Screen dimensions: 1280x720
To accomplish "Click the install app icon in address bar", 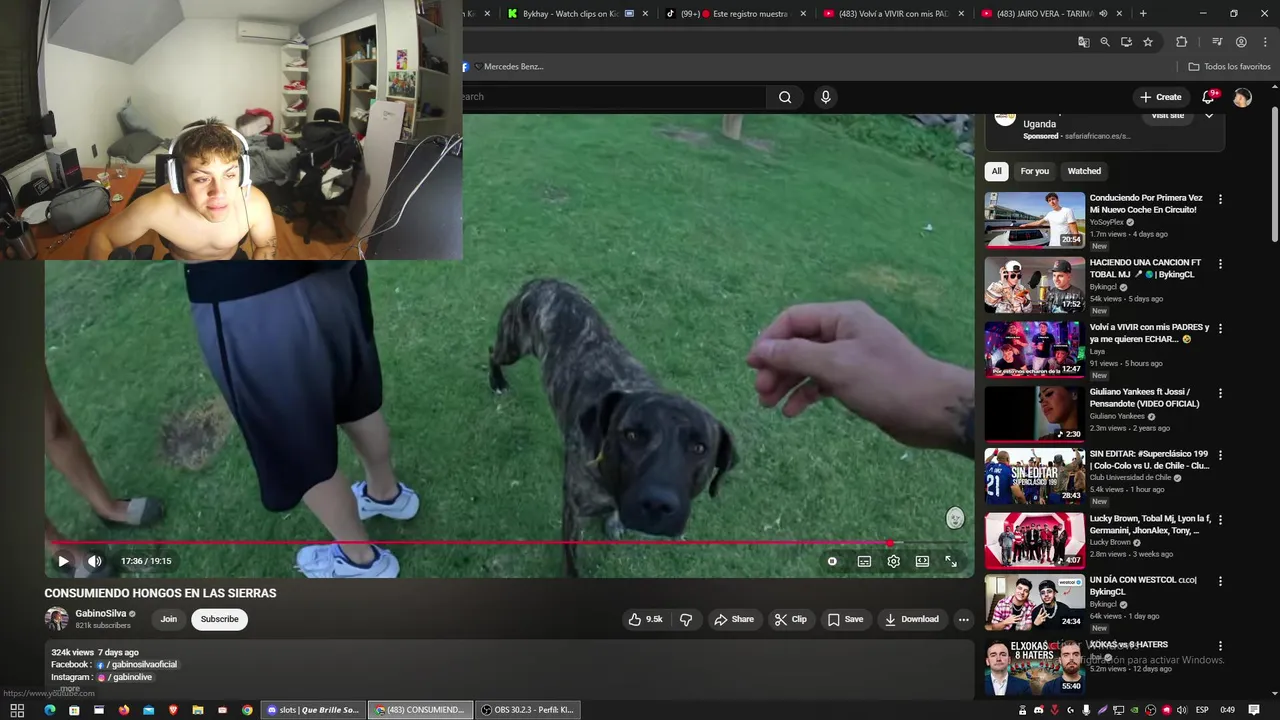I will pyautogui.click(x=1126, y=42).
